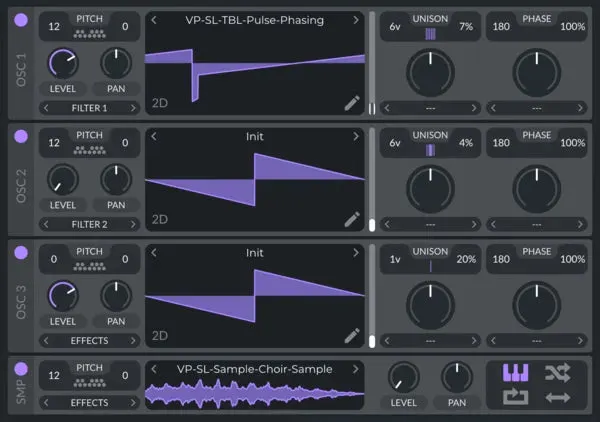The width and height of the screenshot is (600, 422).
Task: Open OSC 2 Init wavetable name menu
Action: (x=254, y=136)
